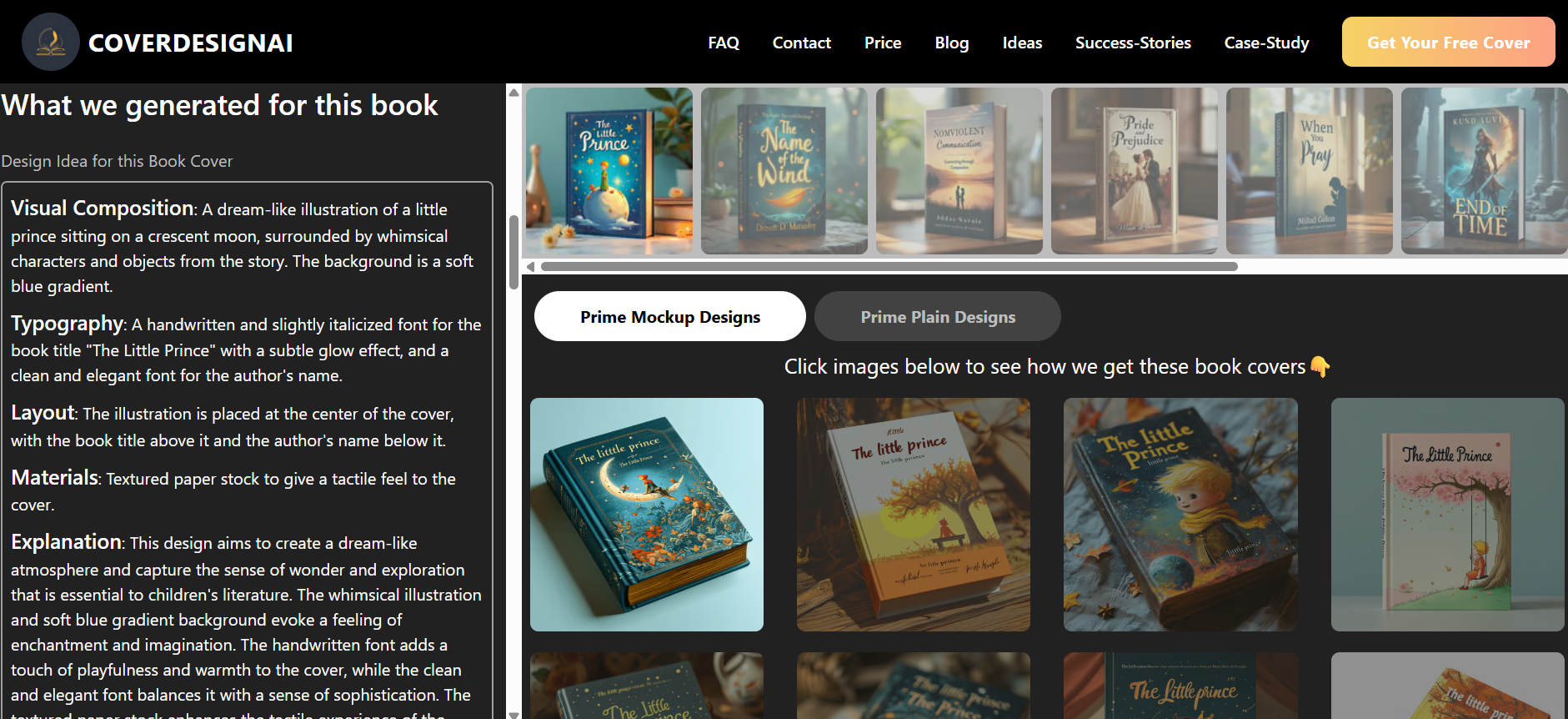This screenshot has width=1568, height=719.
Task: Go to the Contact page
Action: point(802,43)
